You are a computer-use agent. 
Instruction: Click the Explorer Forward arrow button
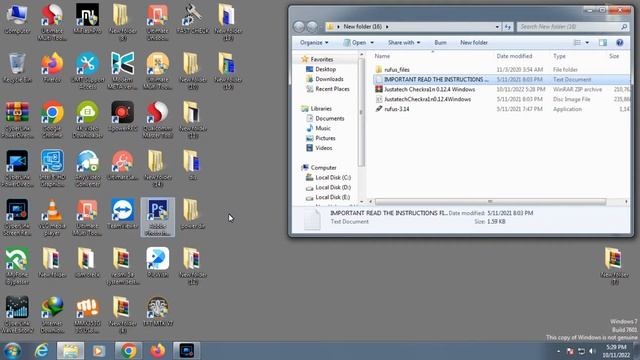(312, 27)
